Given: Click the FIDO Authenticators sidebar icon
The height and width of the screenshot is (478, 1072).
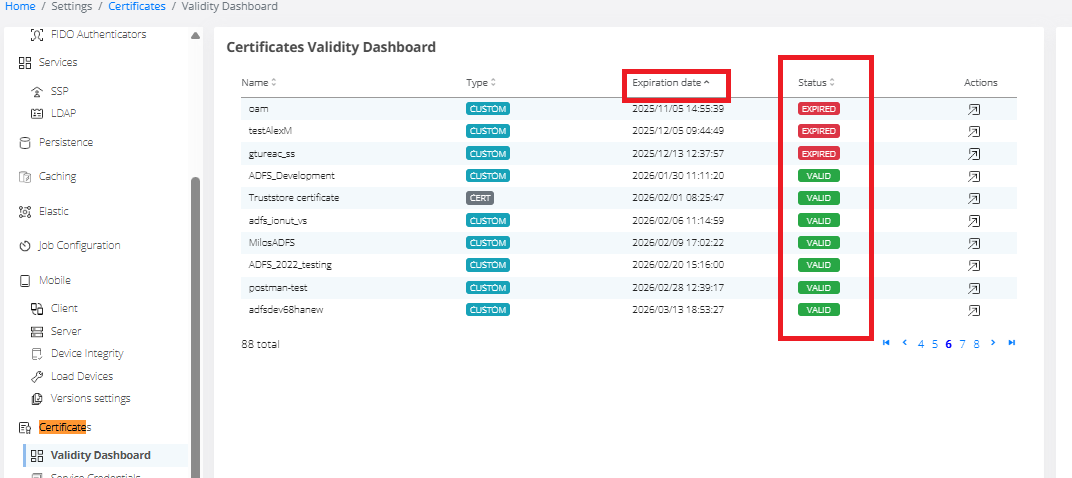Looking at the screenshot, I should [x=38, y=34].
